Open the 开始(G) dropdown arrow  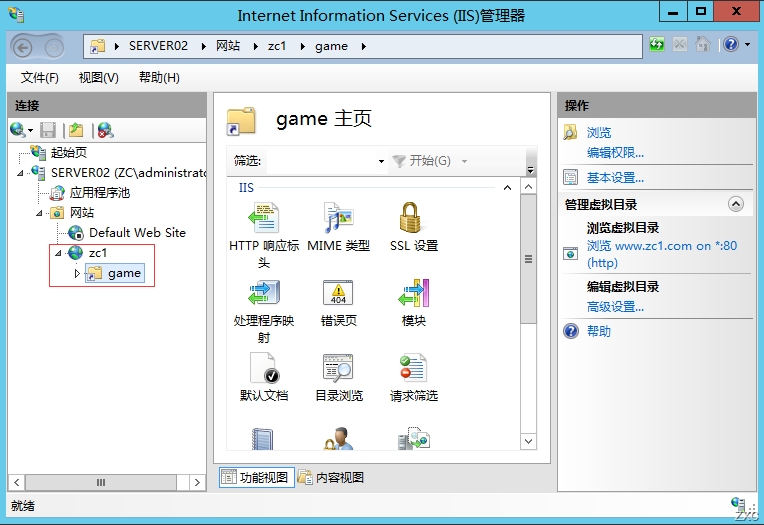(464, 161)
